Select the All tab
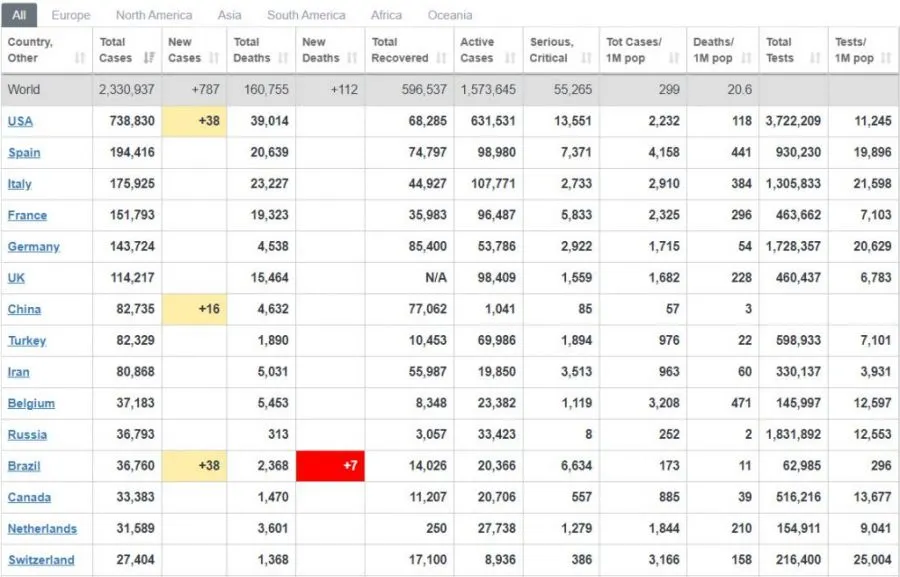Viewport: 900px width, 577px height. 19,15
